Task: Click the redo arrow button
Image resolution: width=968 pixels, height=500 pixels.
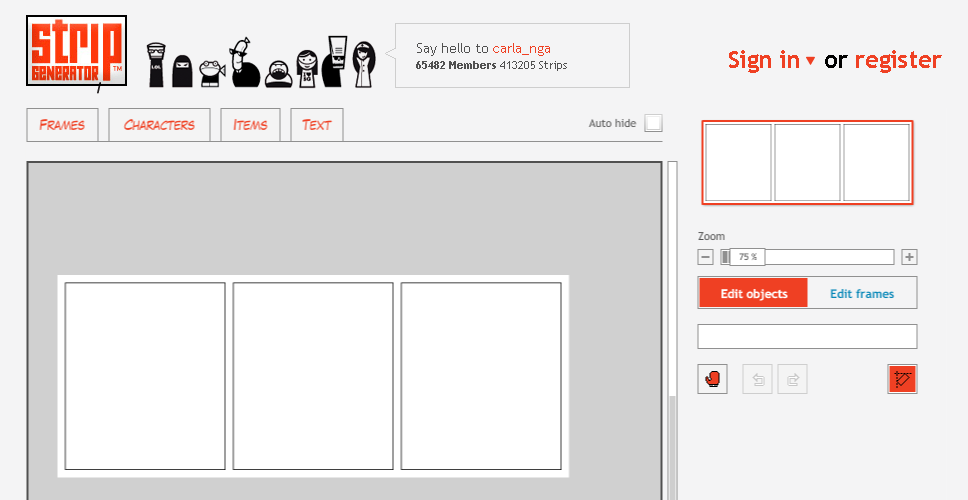Action: [x=793, y=379]
